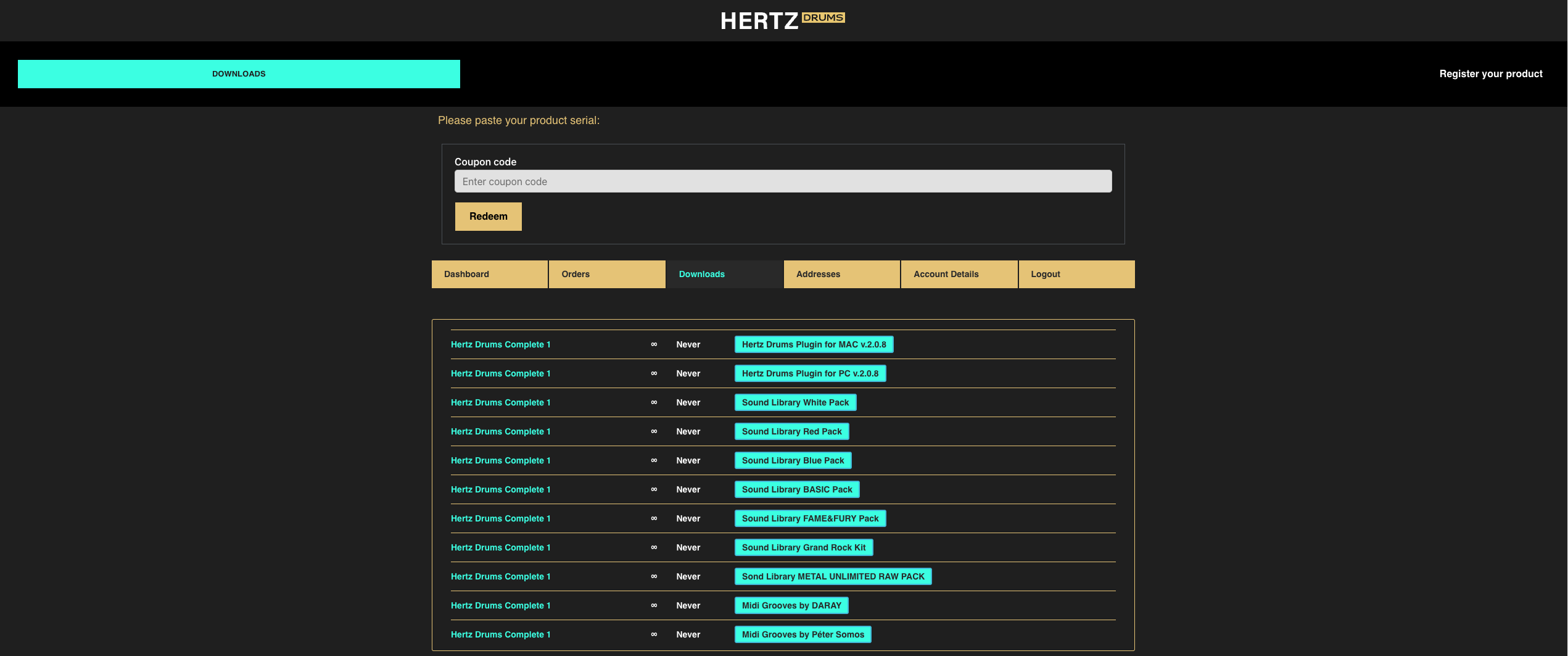This screenshot has height=656, width=1568.
Task: Open the Addresses tab
Action: pos(841,274)
